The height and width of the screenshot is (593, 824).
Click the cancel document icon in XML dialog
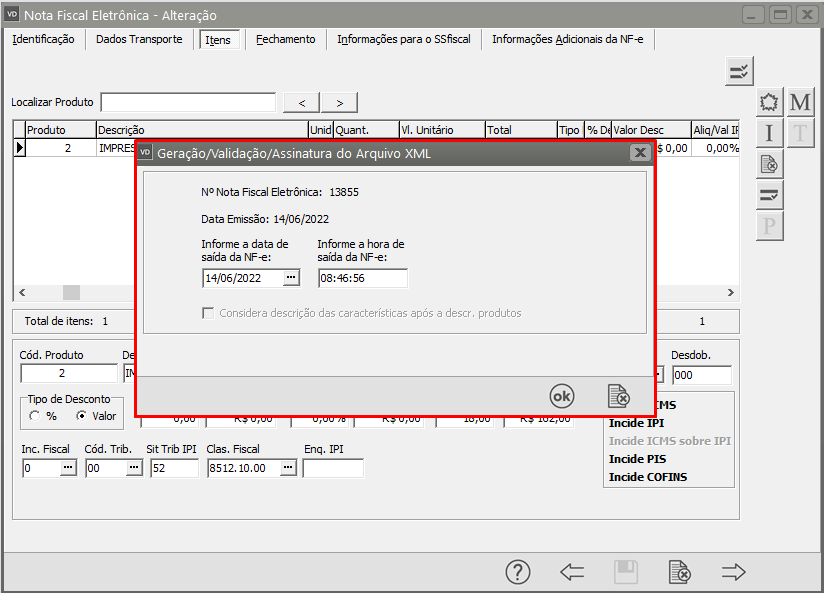tap(619, 396)
